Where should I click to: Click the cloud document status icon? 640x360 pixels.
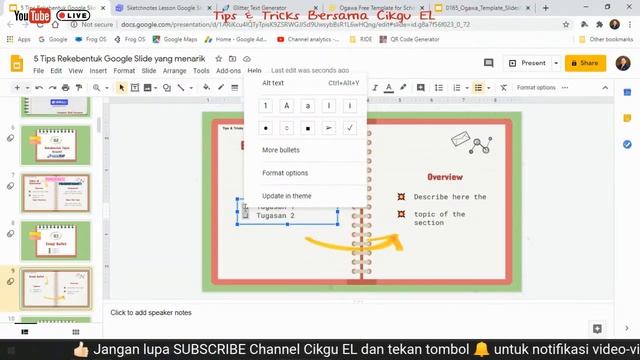(x=247, y=59)
